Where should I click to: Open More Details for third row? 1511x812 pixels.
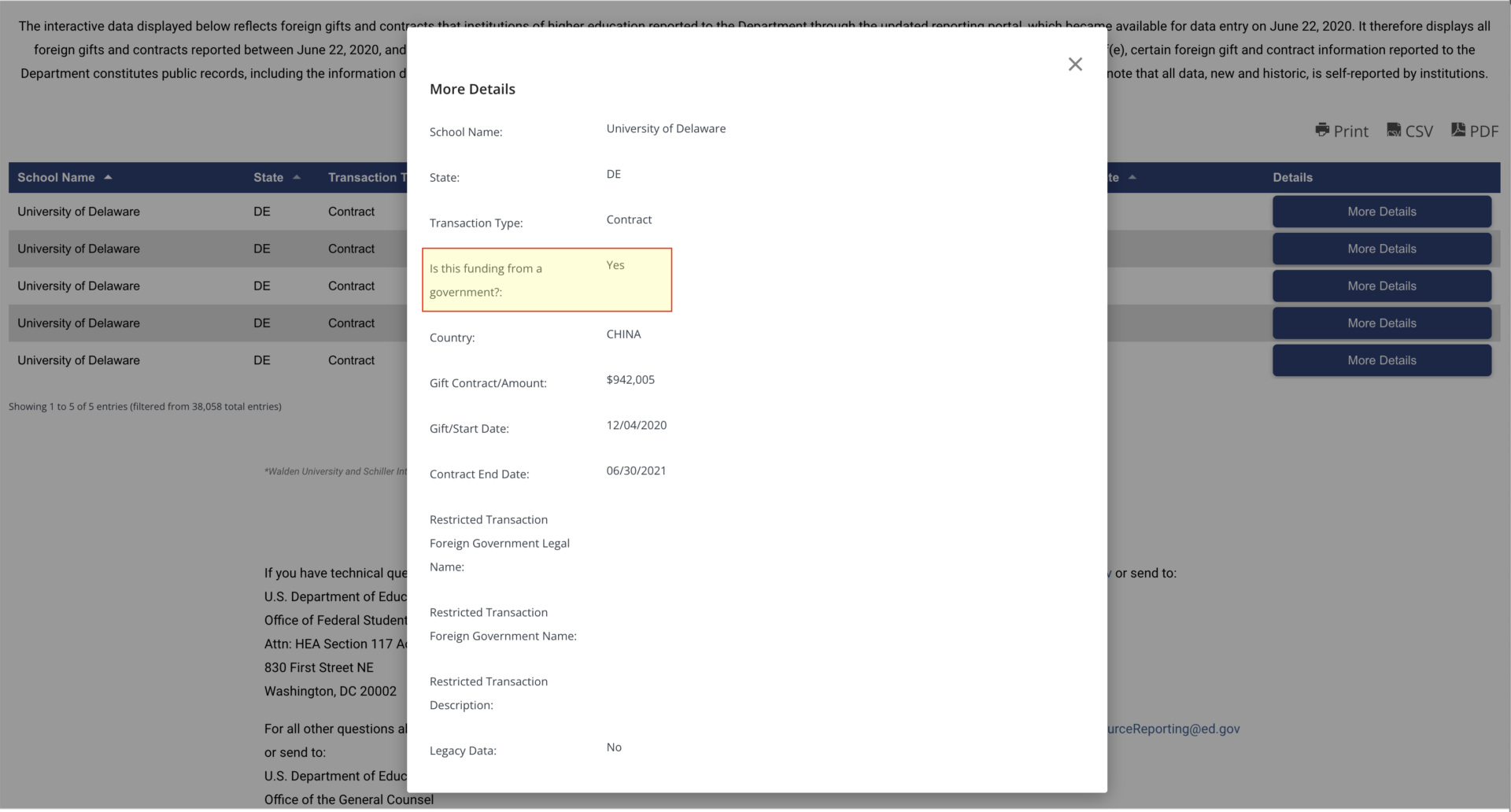1381,286
